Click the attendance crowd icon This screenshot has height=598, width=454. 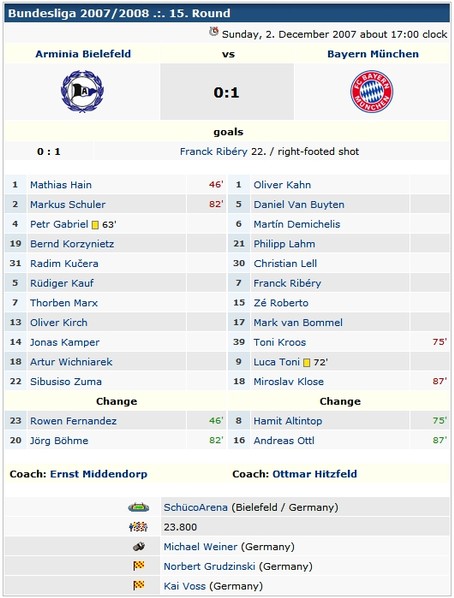[x=138, y=527]
